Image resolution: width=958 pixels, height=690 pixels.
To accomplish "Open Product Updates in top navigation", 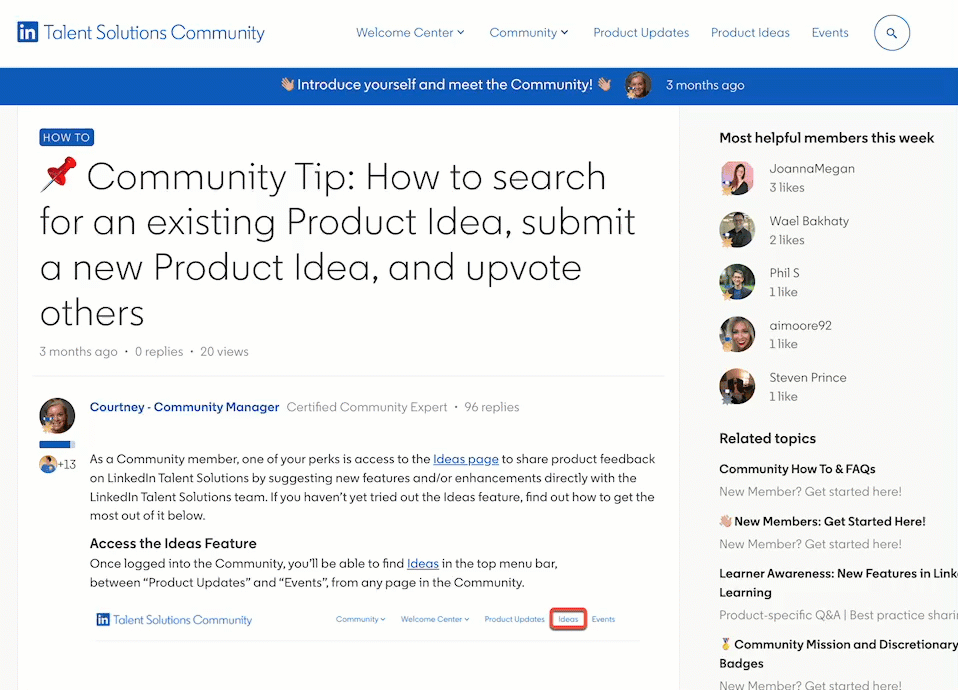I will tap(641, 32).
